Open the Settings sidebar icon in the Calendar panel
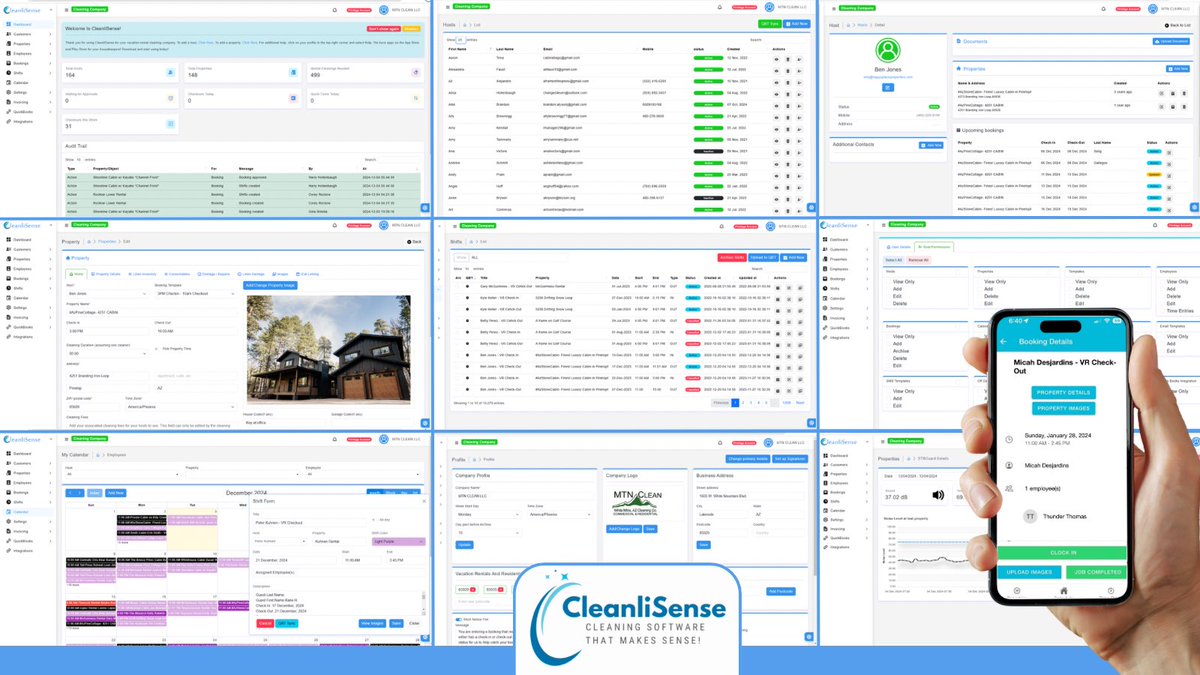The image size is (1200, 675). (9, 522)
